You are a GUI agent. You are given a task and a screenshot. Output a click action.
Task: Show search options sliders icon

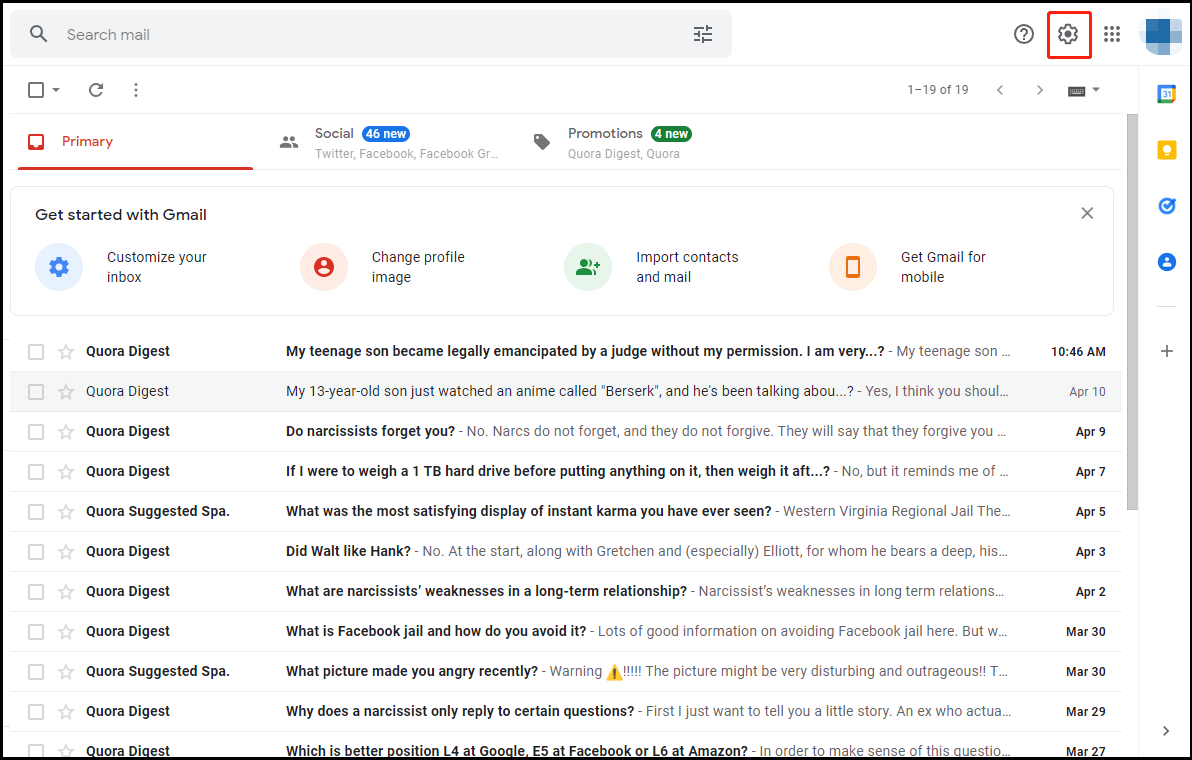pyautogui.click(x=703, y=34)
